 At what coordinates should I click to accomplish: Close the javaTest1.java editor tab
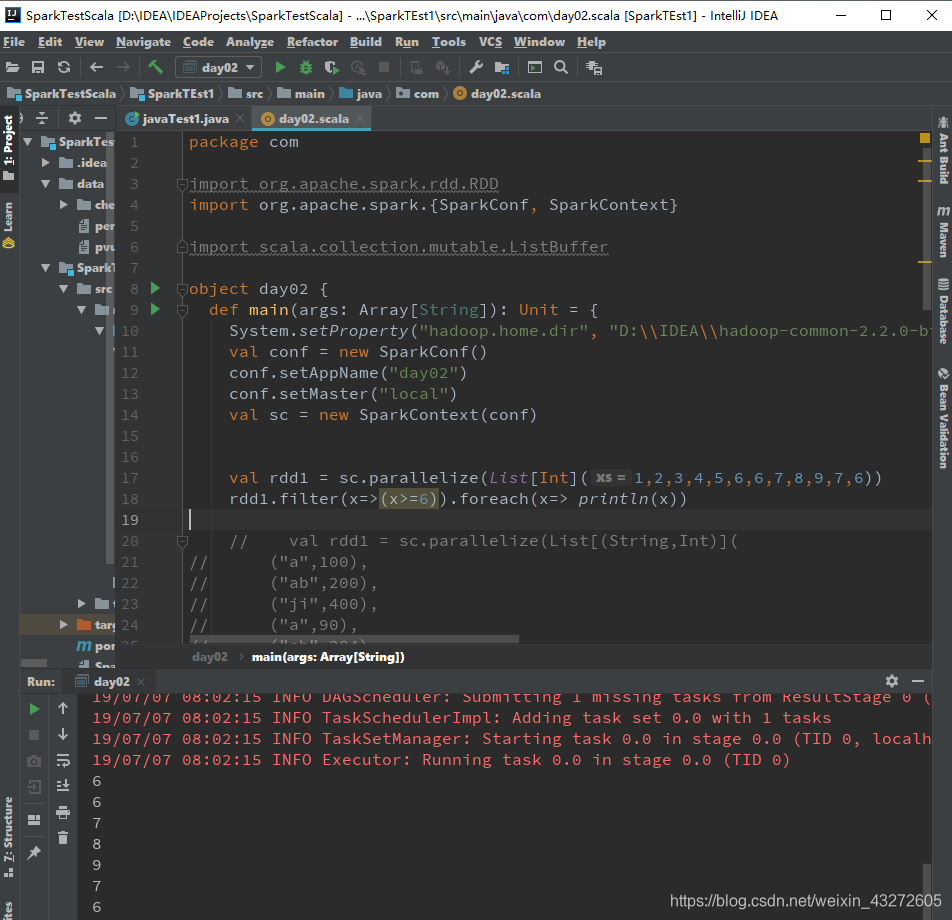pos(240,118)
